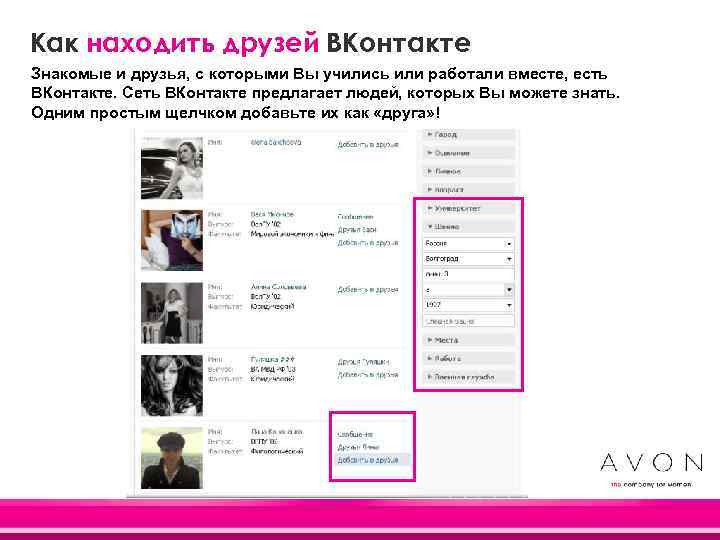The image size is (720, 540).
Task: Open name link of the ВГПУ Филологический person
Action: (x=277, y=432)
